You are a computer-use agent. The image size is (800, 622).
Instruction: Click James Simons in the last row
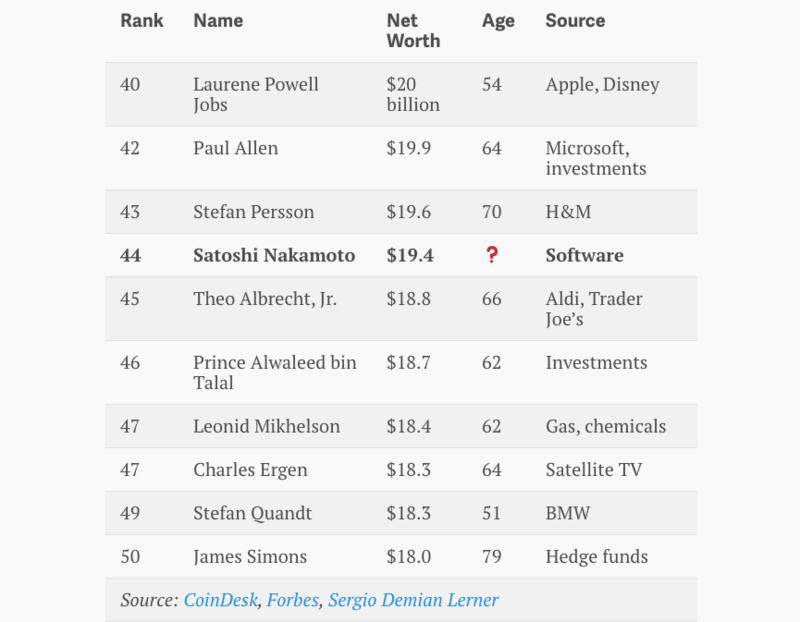[250, 556]
